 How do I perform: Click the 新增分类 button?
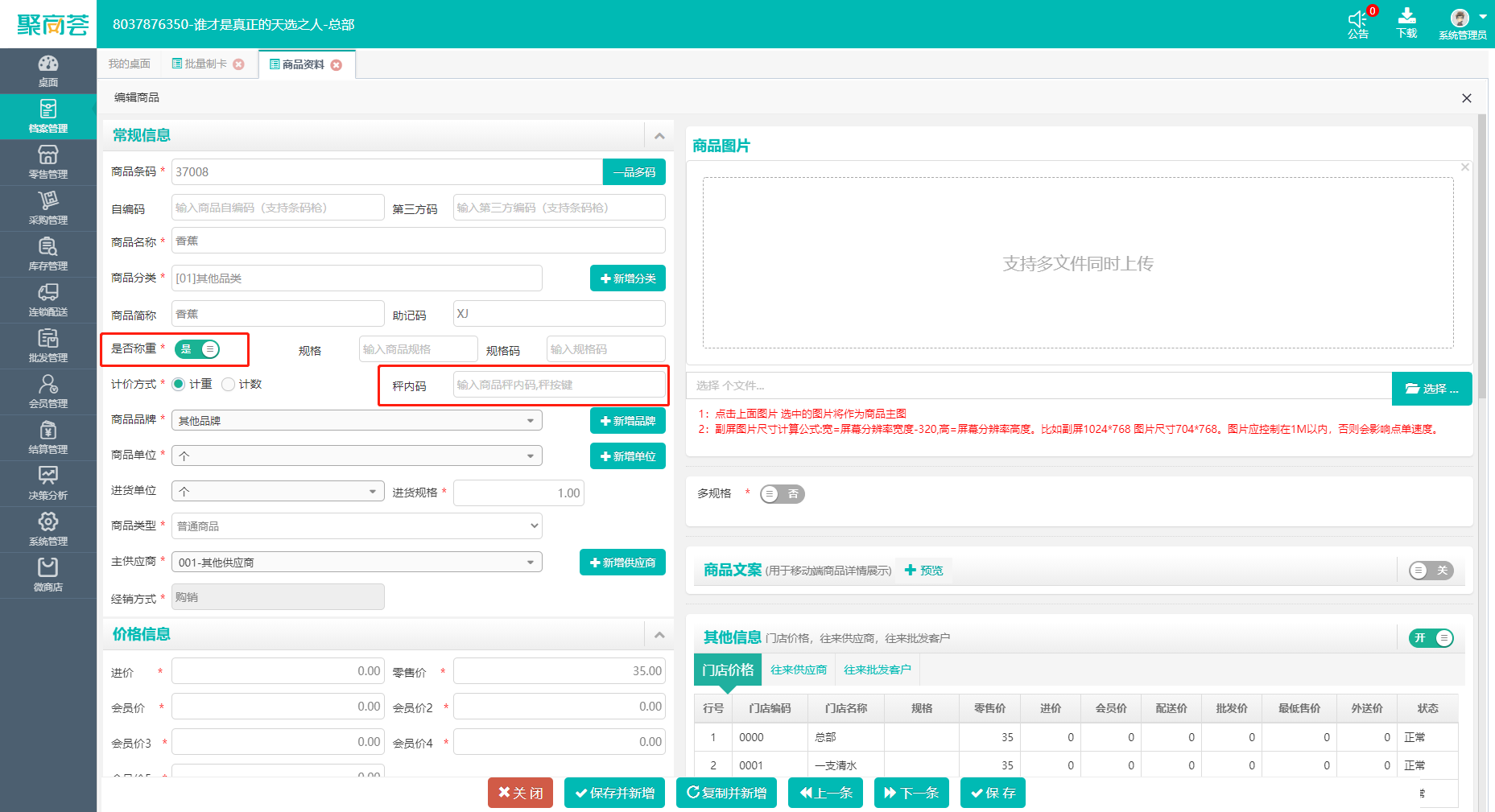click(x=627, y=278)
